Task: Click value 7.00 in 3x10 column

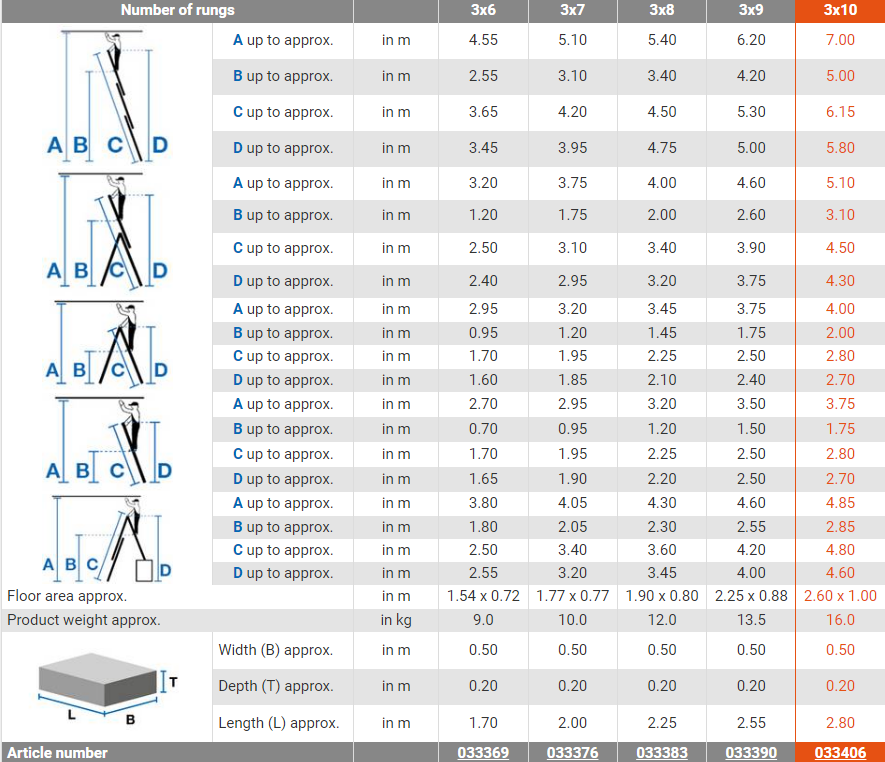Action: pyautogui.click(x=840, y=40)
